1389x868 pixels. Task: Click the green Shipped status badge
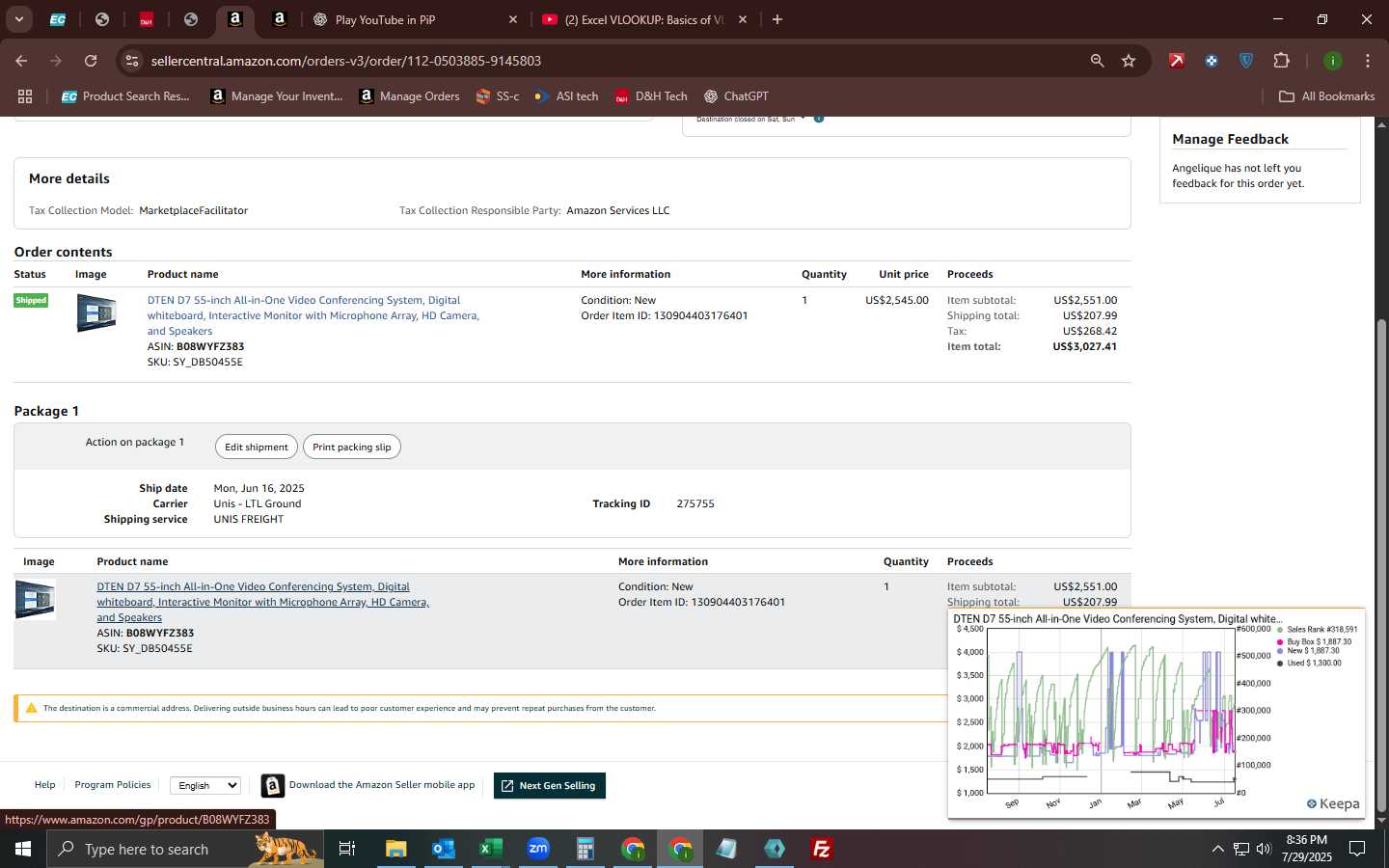pyautogui.click(x=31, y=300)
